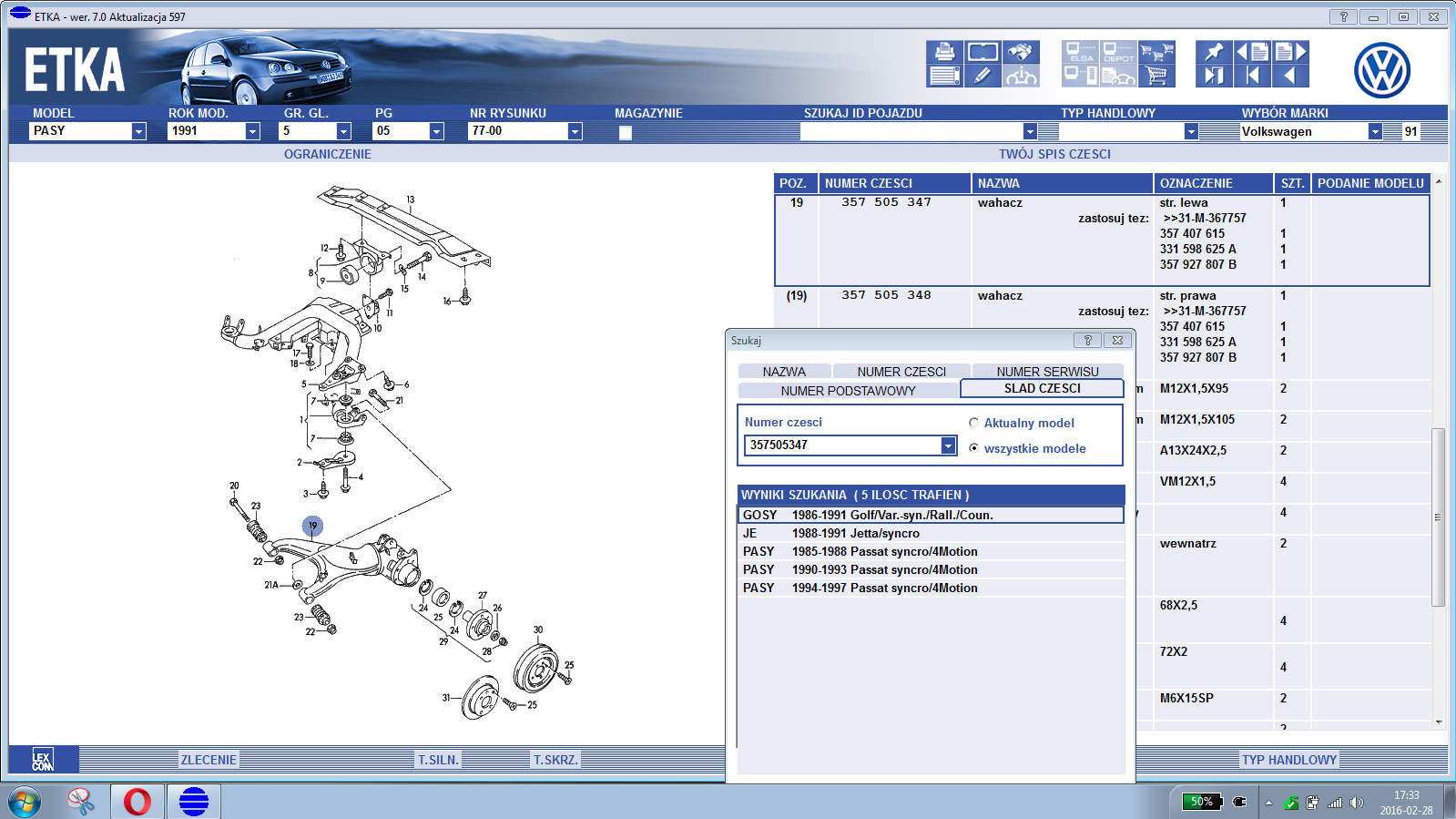Click TWÓJ SPIS CZESCI header

1054,154
